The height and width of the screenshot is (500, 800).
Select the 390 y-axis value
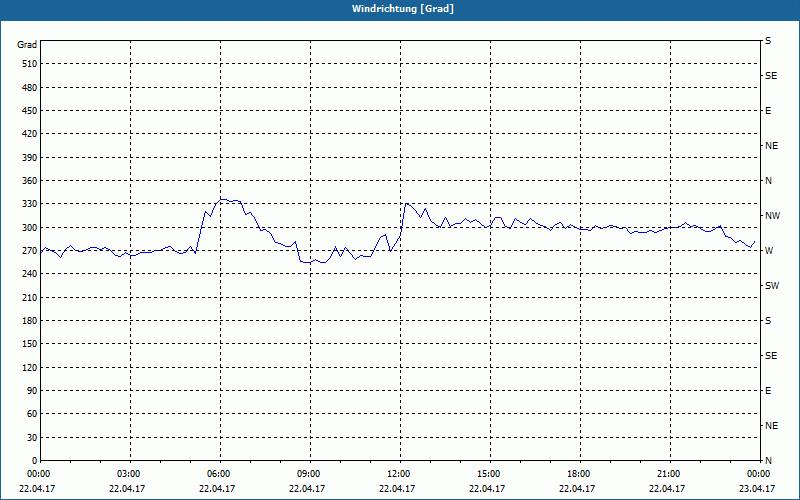(29, 158)
